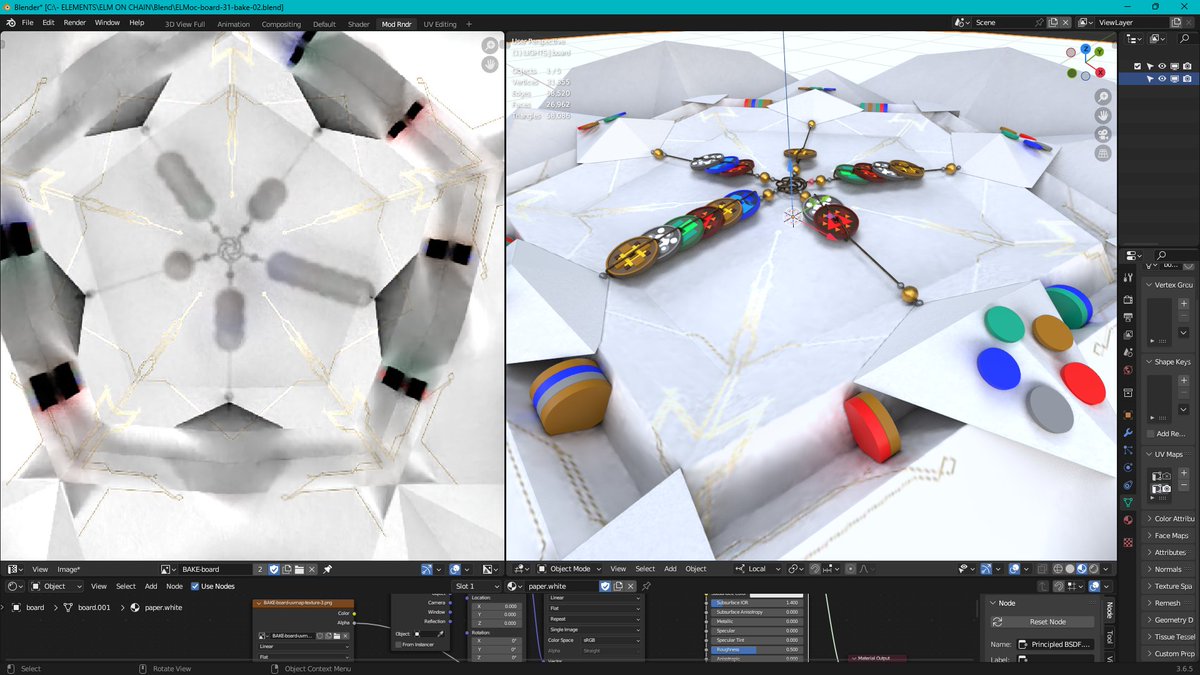
Task: Pin the image in the image editor header
Action: click(327, 569)
